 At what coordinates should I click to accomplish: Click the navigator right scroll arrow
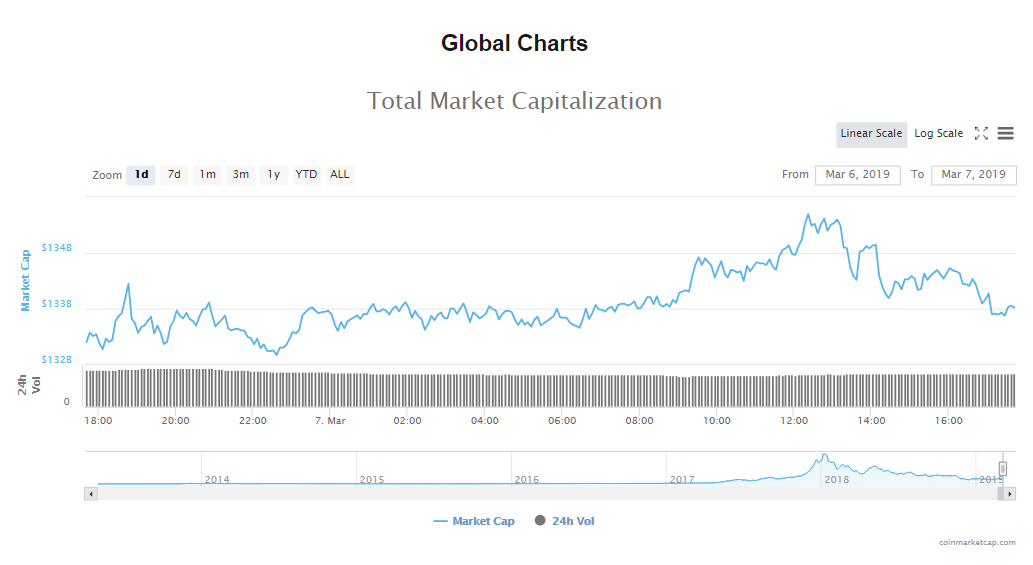pos(1010,494)
